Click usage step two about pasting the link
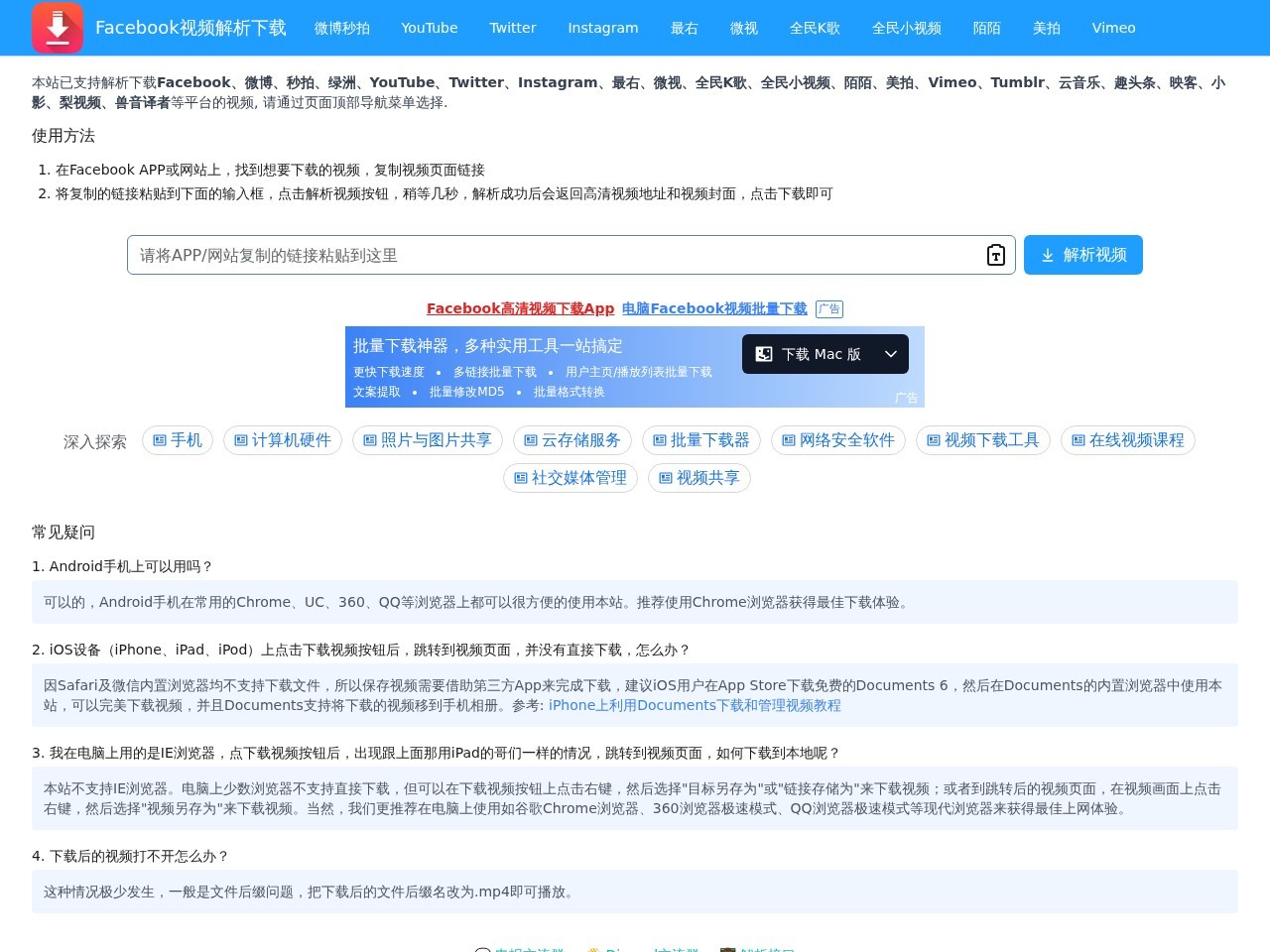The height and width of the screenshot is (952, 1270). [x=444, y=193]
